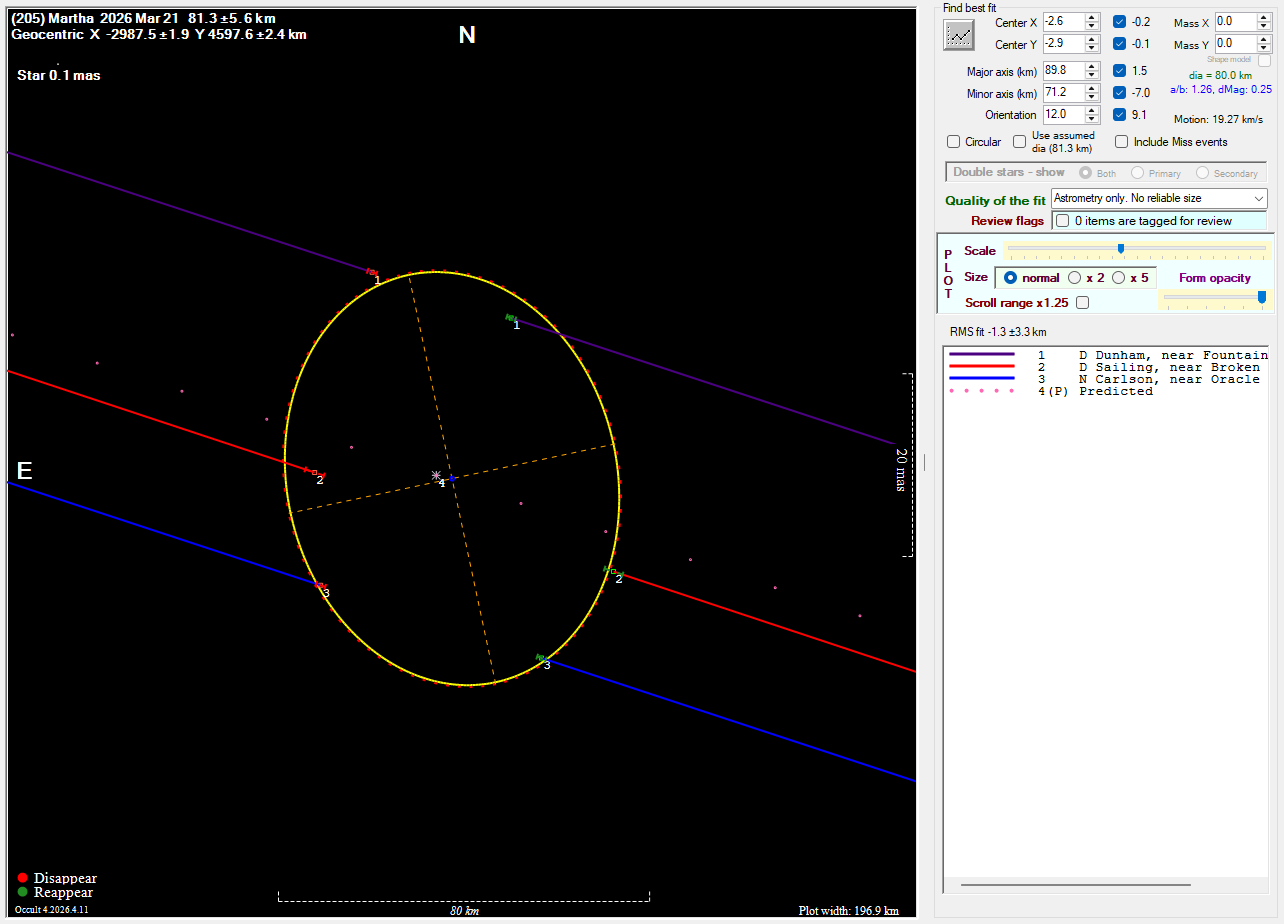
Task: Click the Mass X spinner up arrow
Action: click(x=1264, y=17)
